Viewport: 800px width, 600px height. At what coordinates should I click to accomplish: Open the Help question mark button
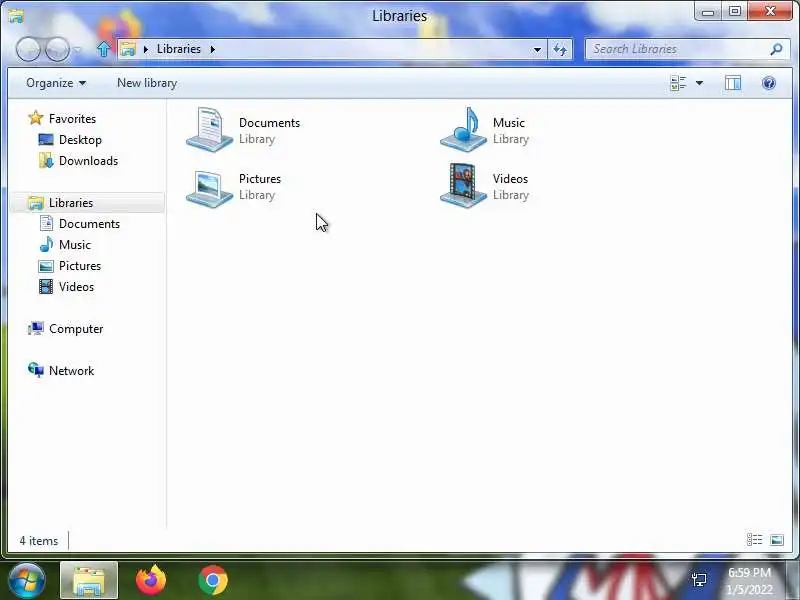pyautogui.click(x=769, y=83)
